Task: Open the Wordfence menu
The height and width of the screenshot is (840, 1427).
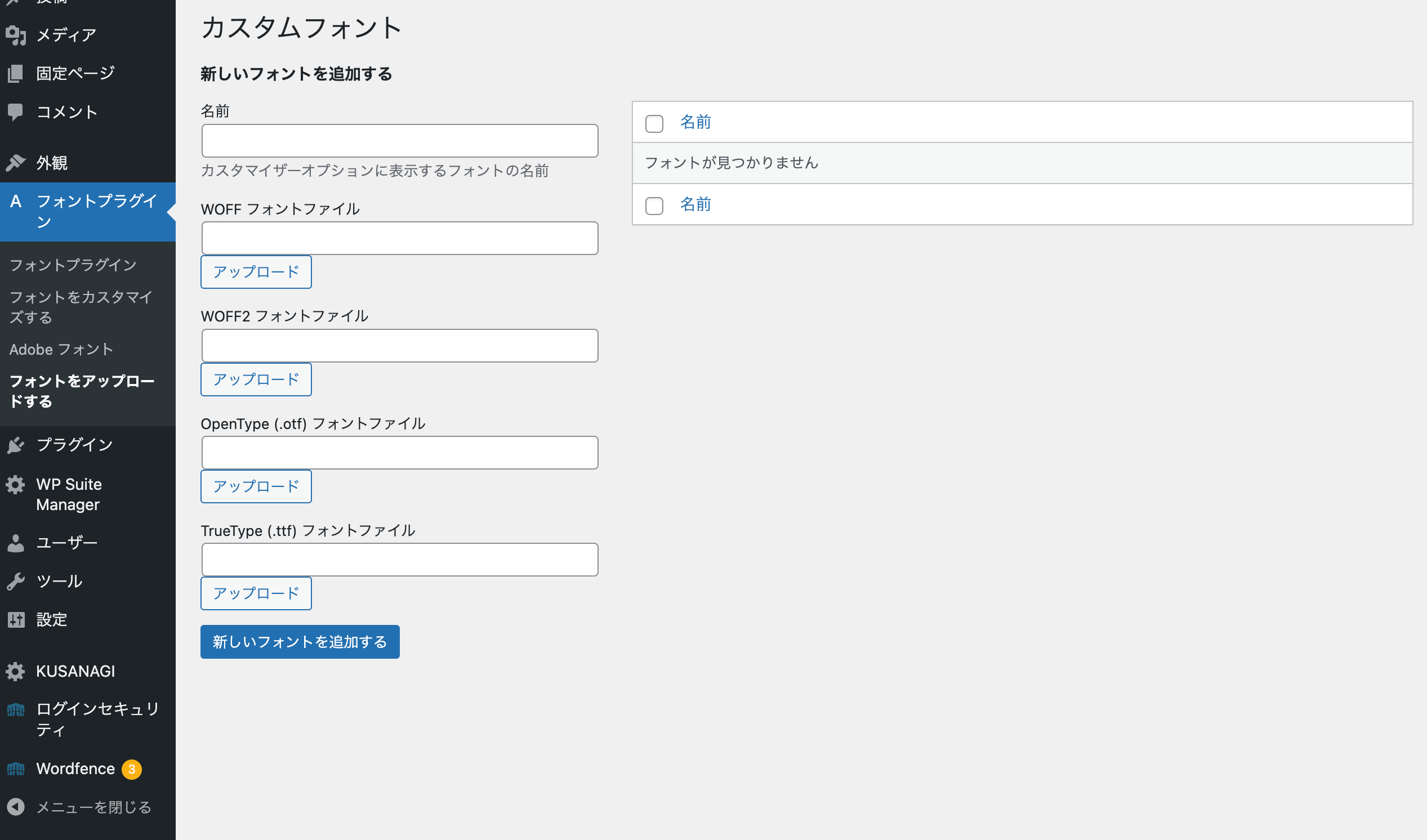Action: coord(88,768)
